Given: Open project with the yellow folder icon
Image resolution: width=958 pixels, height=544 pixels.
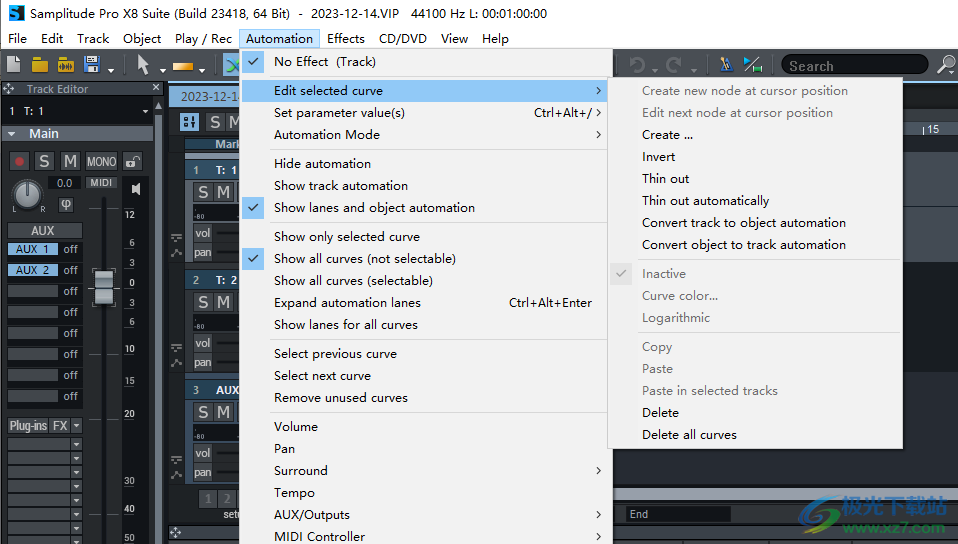Looking at the screenshot, I should 40,64.
